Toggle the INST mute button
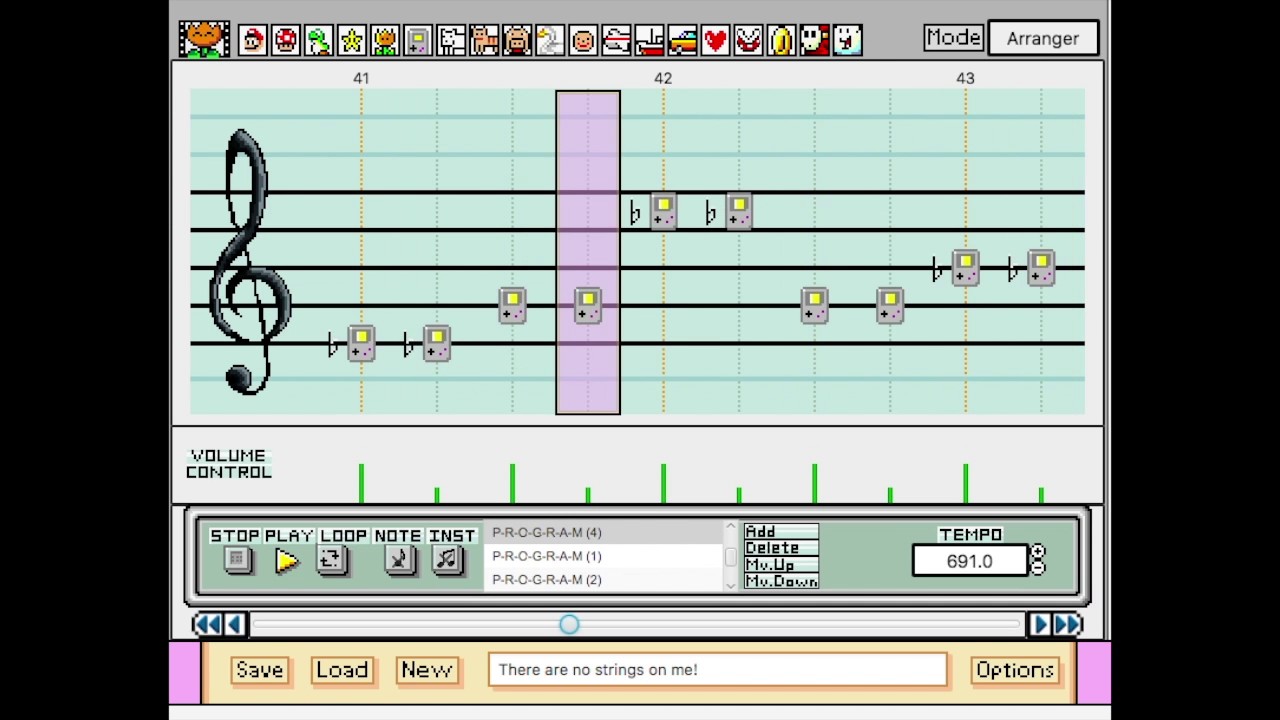 (446, 560)
